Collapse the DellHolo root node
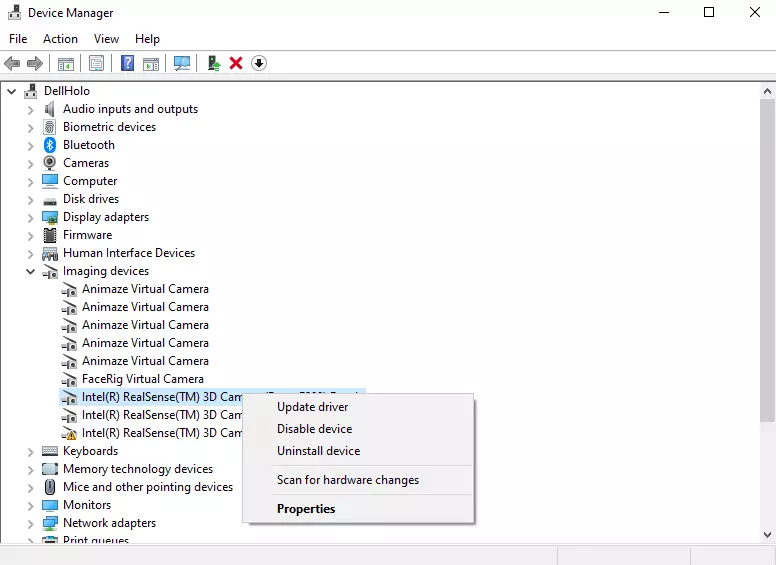 point(11,91)
